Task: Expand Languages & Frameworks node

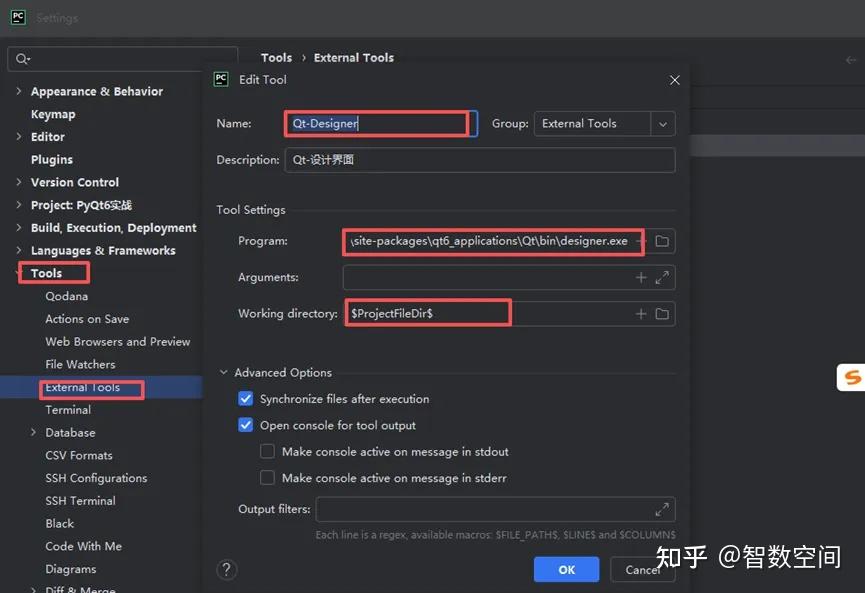Action: [x=19, y=250]
